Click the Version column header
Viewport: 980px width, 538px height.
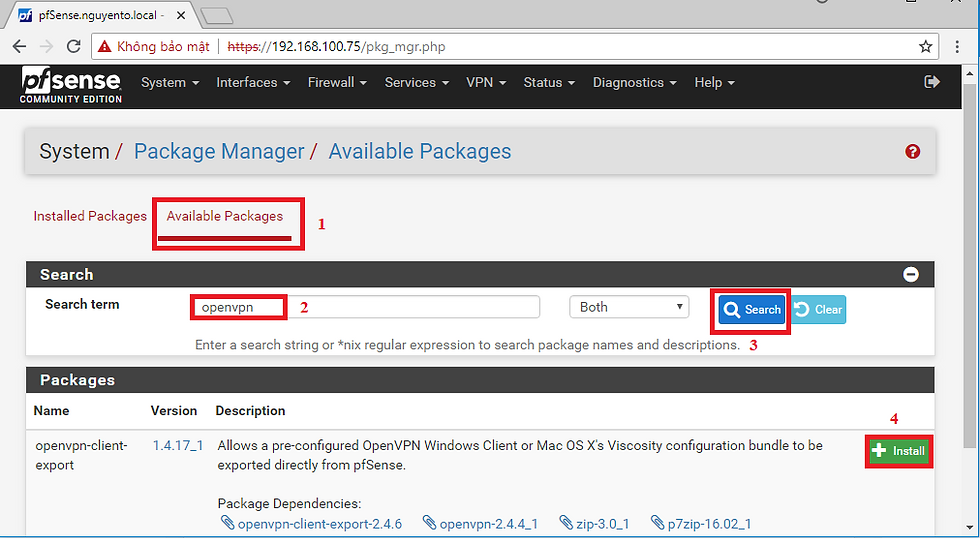click(174, 411)
